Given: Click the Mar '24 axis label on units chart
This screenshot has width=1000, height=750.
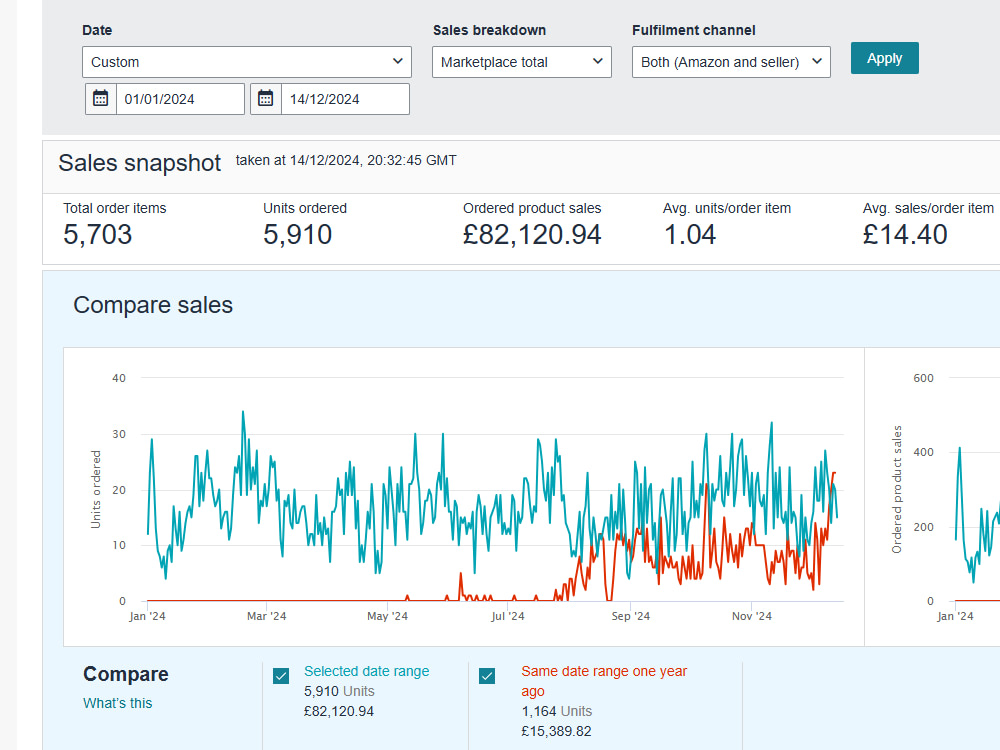Looking at the screenshot, I should [x=267, y=616].
